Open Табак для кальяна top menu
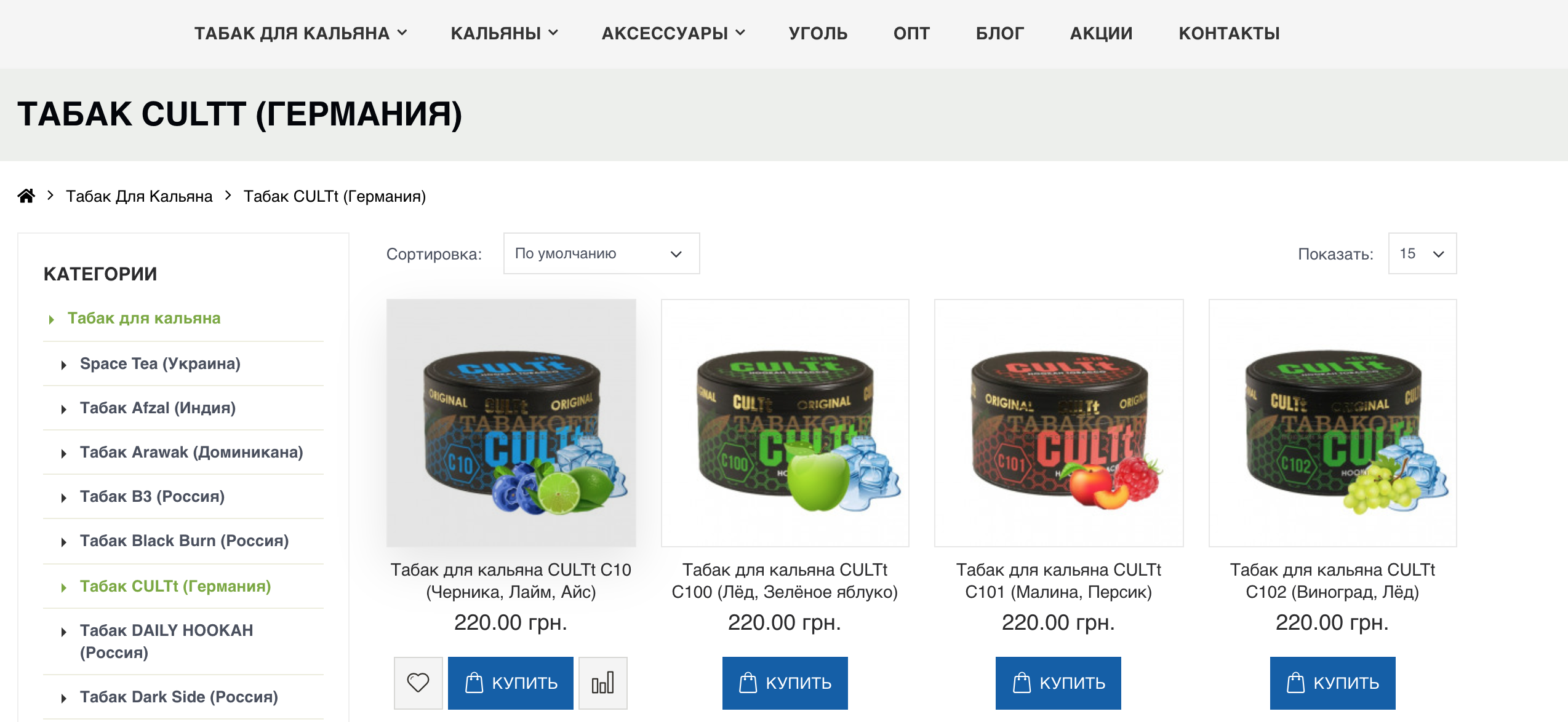The width and height of the screenshot is (1568, 722). (x=300, y=33)
